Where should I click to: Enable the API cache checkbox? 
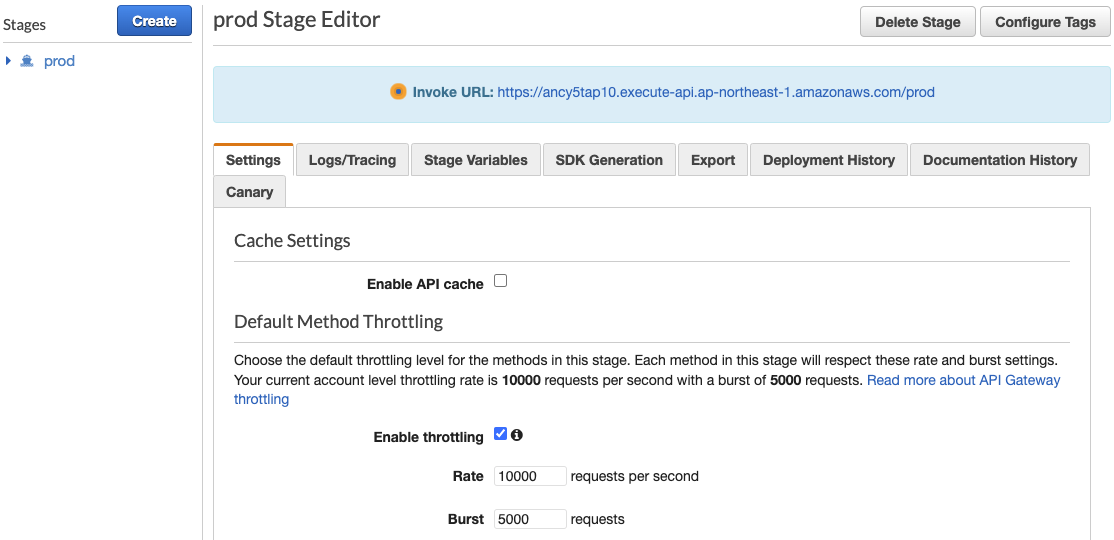click(500, 281)
